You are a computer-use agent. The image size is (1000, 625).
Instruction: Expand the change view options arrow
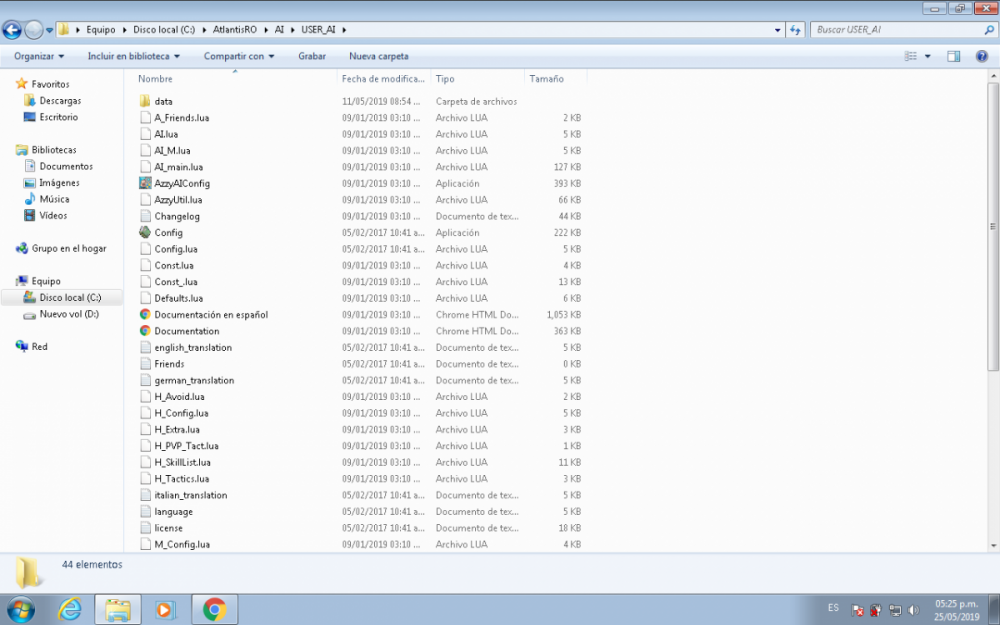[928, 56]
